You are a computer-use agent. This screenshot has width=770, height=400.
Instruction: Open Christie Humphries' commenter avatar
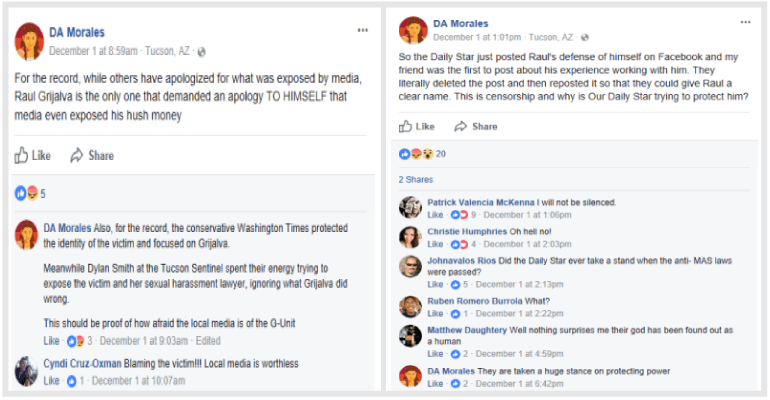(410, 237)
